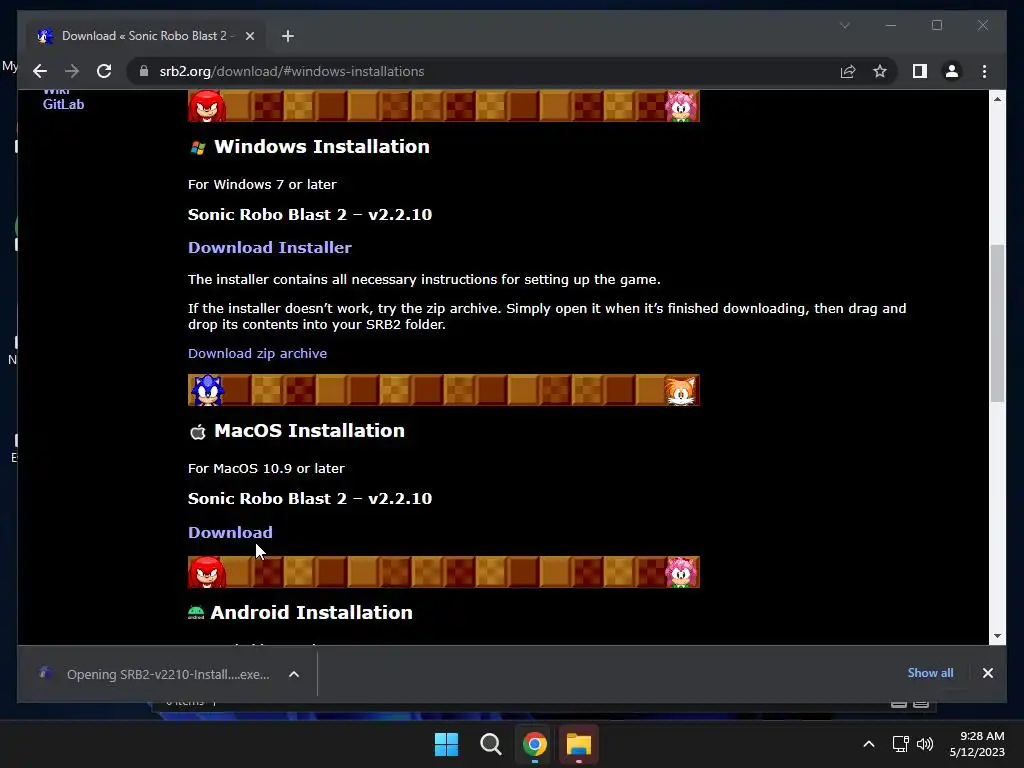Image resolution: width=1024 pixels, height=768 pixels.
Task: Click the Apple logo icon
Action: coord(198,432)
